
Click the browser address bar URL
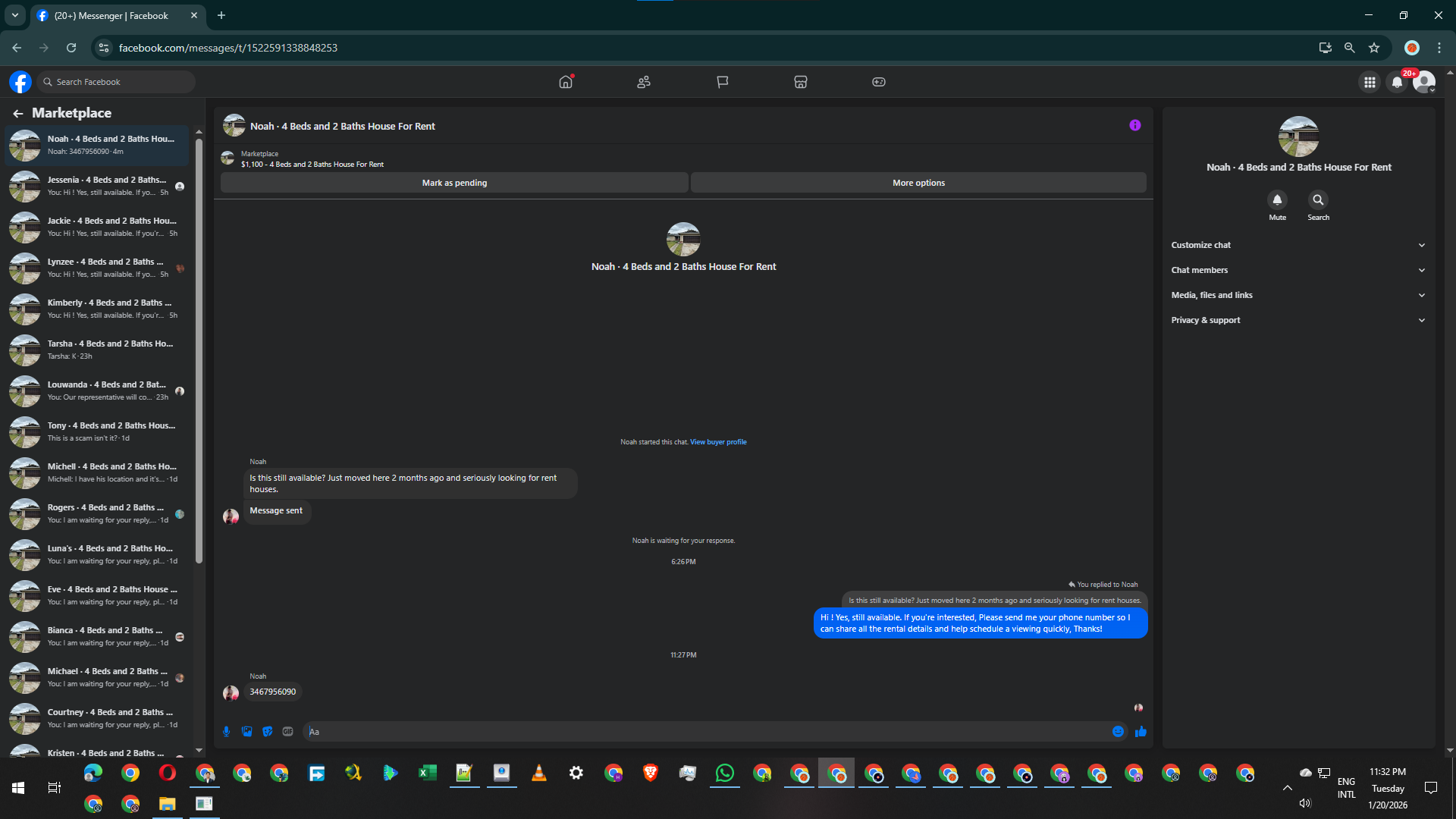click(228, 48)
